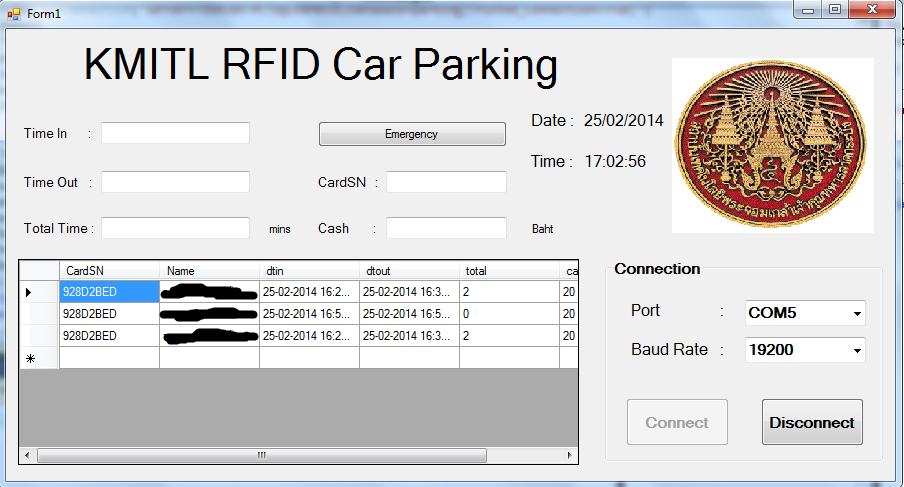Sort by Name column header
The image size is (904, 487).
click(209, 270)
